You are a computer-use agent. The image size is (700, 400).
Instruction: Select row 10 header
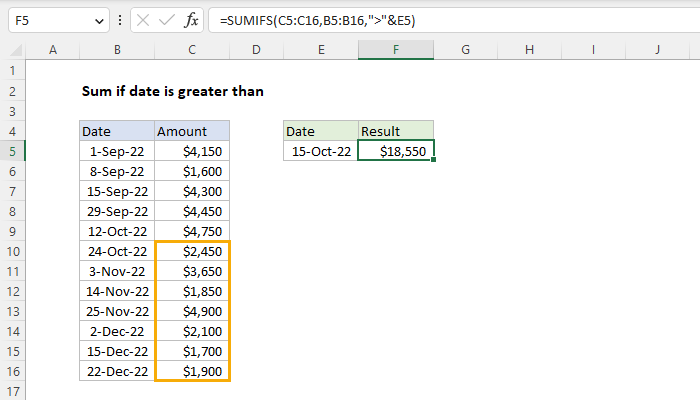(12, 251)
